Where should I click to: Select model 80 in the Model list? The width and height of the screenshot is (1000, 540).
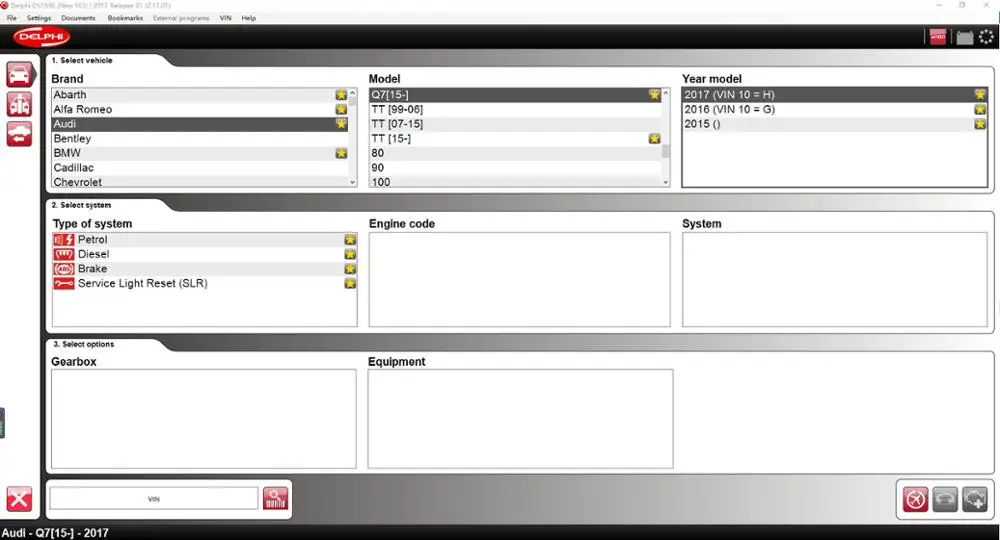point(515,153)
